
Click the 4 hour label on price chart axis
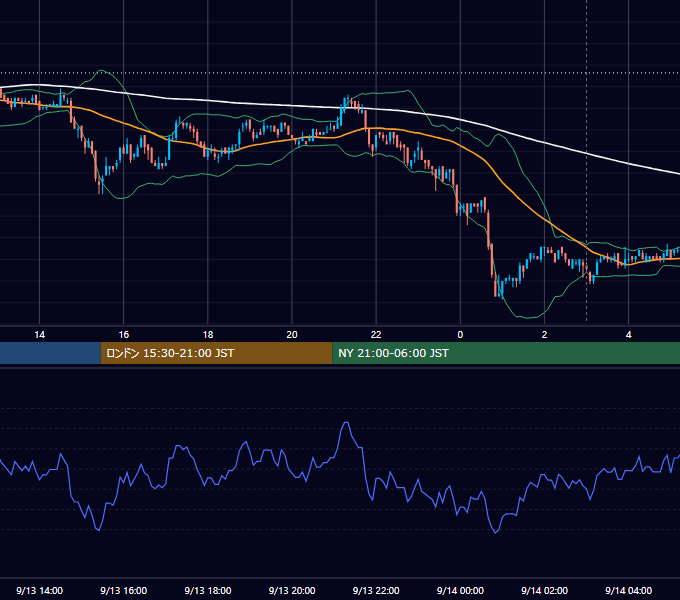point(628,335)
